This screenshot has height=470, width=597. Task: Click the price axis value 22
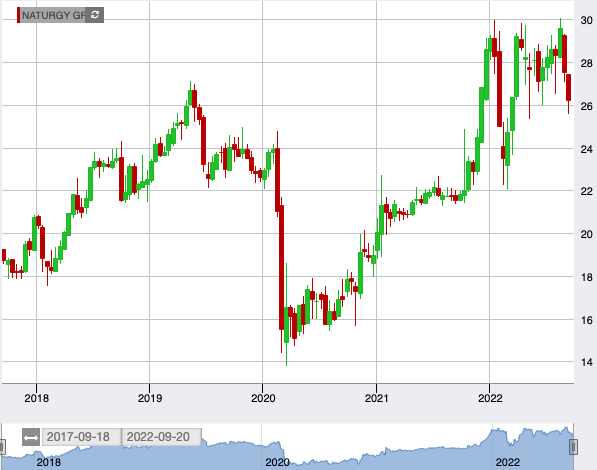tap(586, 192)
